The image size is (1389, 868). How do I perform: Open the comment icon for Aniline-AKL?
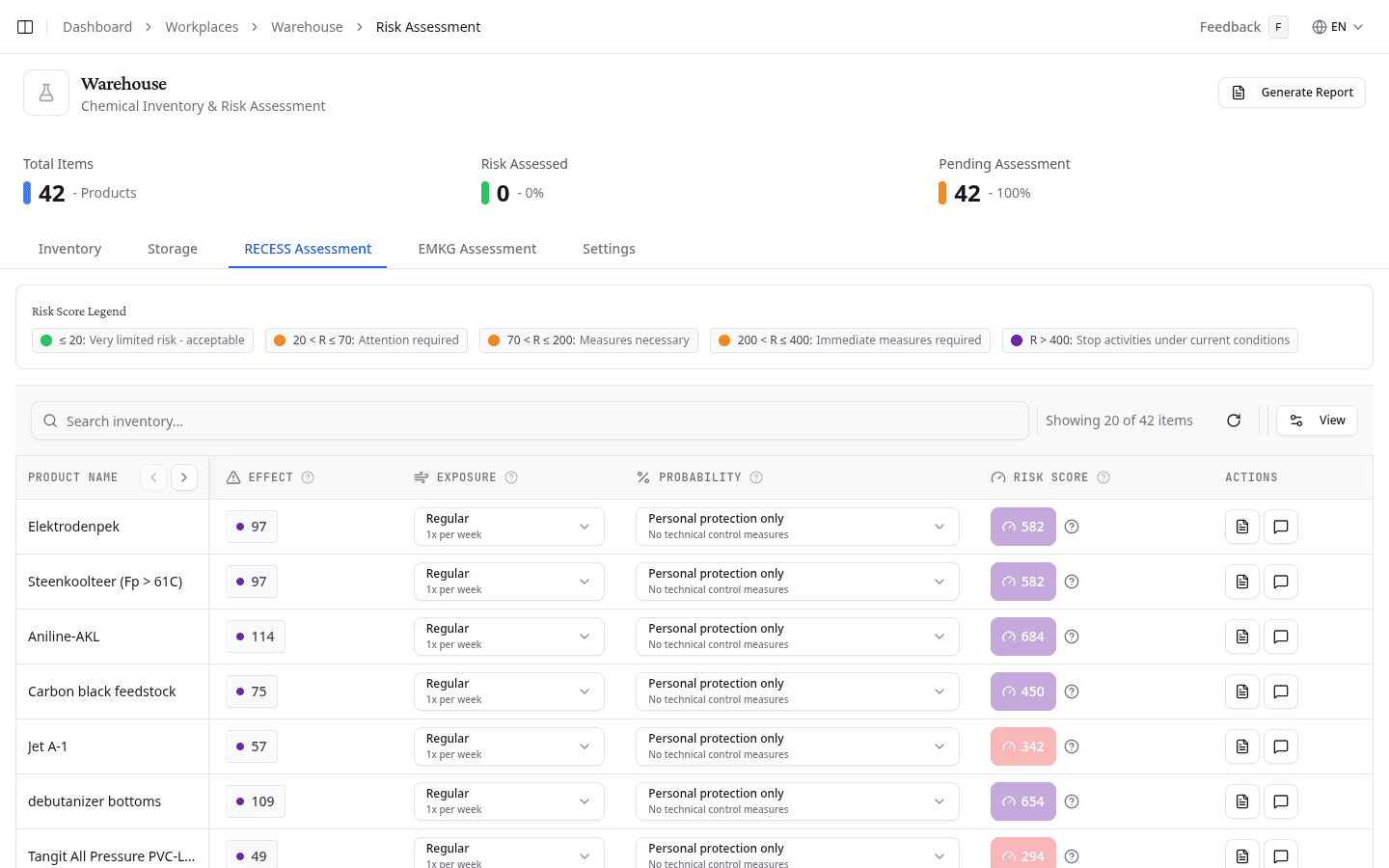coord(1280,637)
